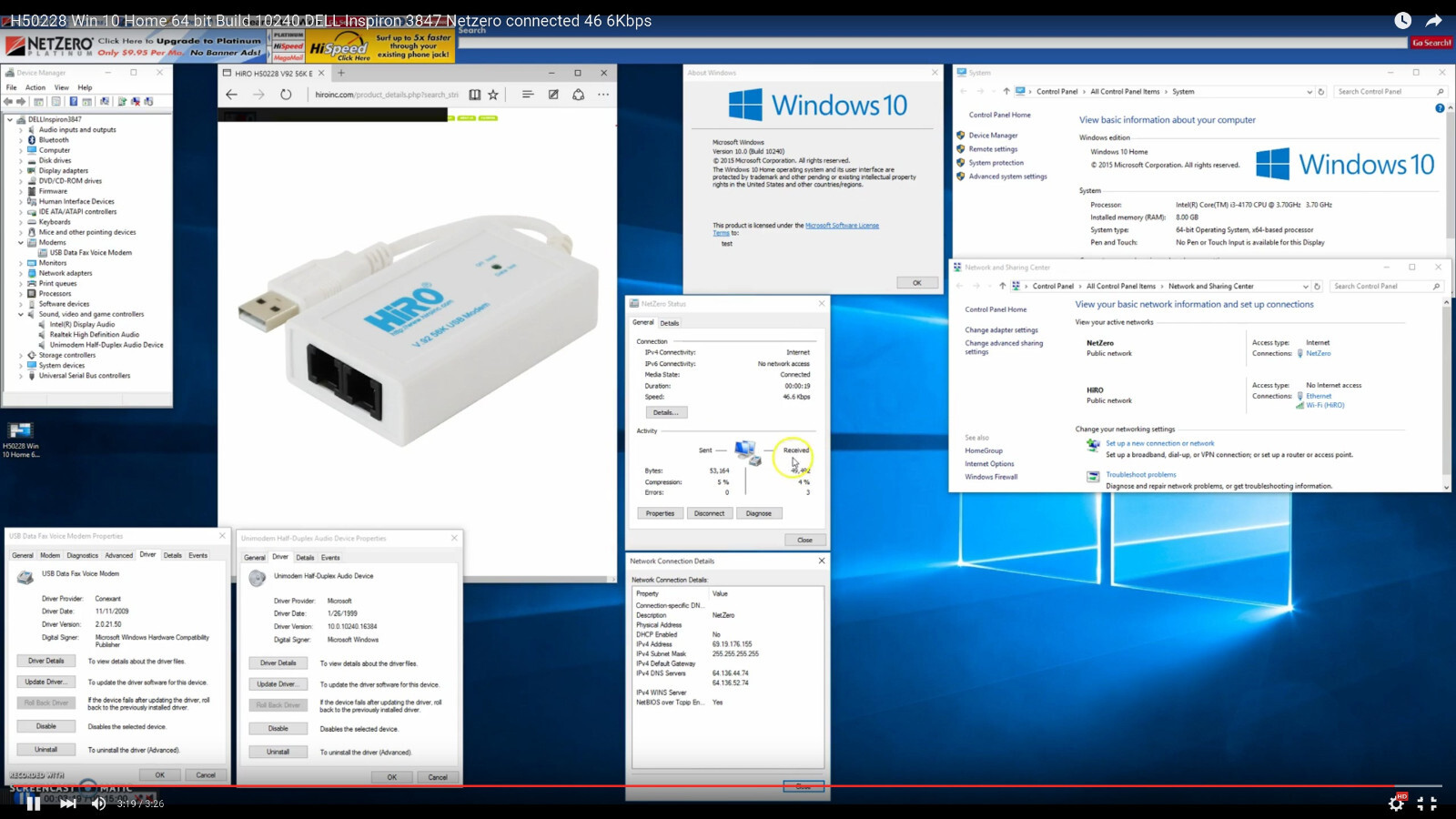Click OK in About Windows dialog

[x=916, y=283]
